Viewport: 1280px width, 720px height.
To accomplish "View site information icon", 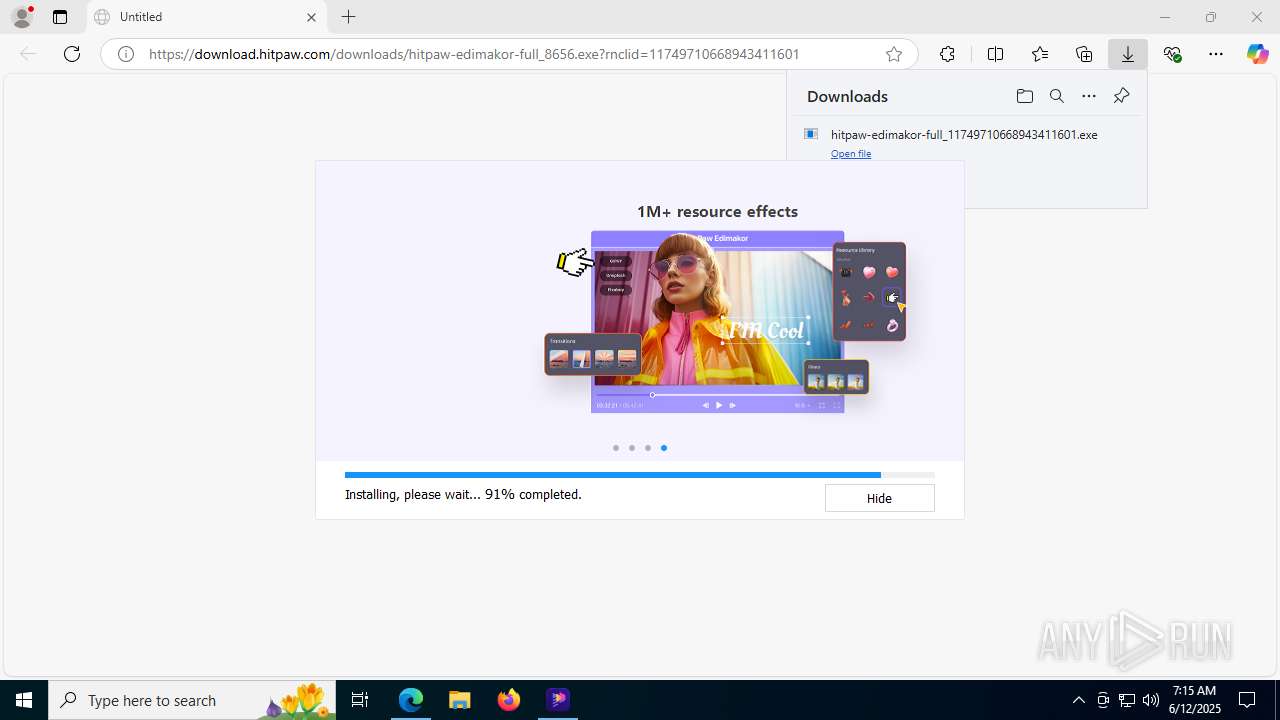I will click(x=126, y=54).
